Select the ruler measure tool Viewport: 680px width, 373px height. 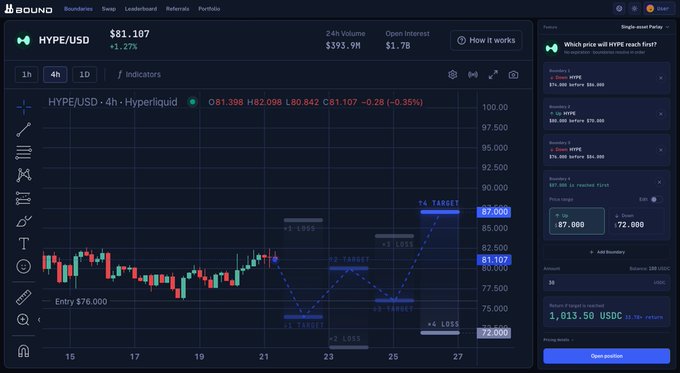click(24, 297)
